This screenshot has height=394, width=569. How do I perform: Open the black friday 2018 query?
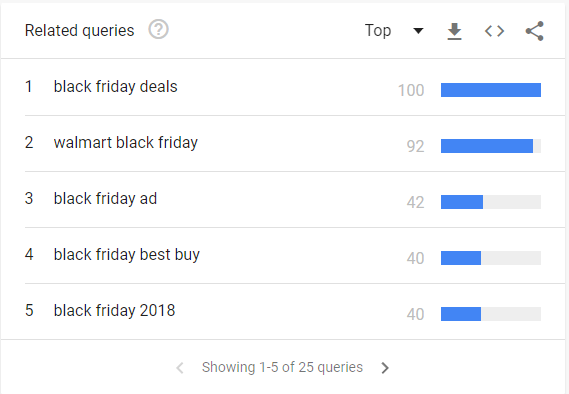[x=114, y=311]
